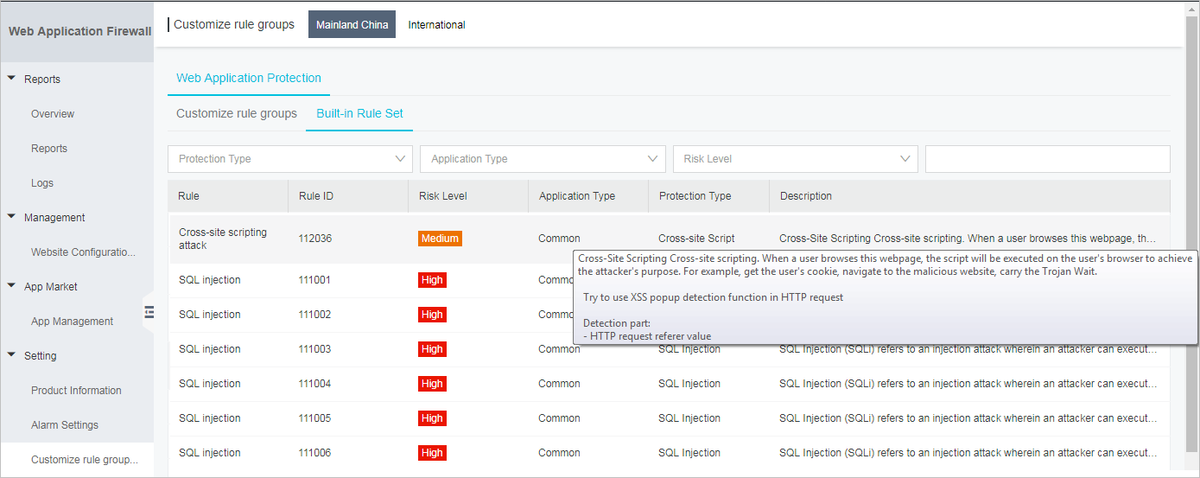
Task: Click the empty search input field
Action: click(x=1048, y=159)
